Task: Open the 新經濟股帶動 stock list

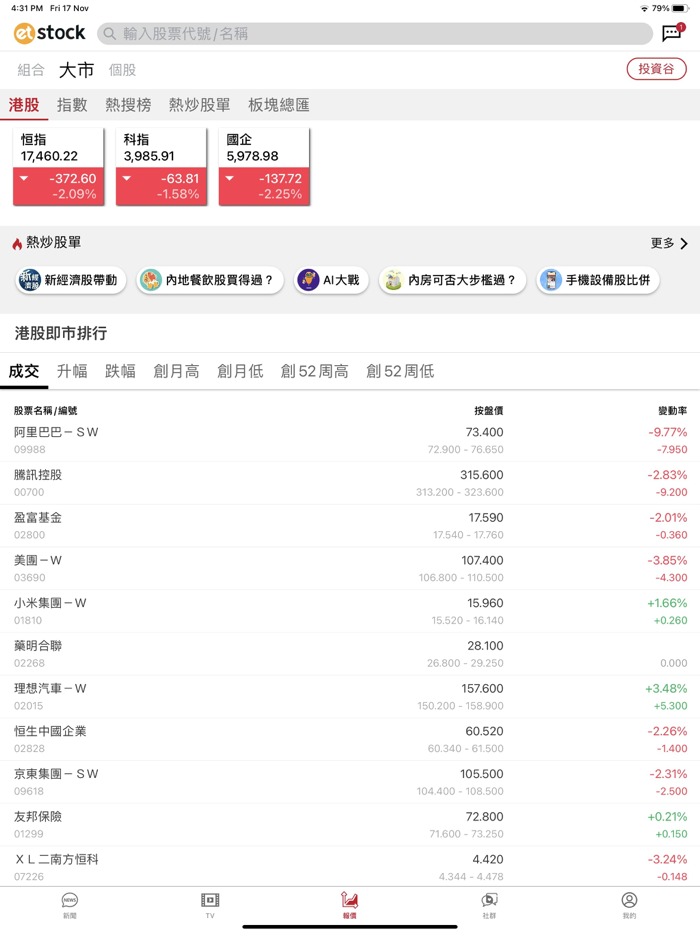Action: point(71,280)
